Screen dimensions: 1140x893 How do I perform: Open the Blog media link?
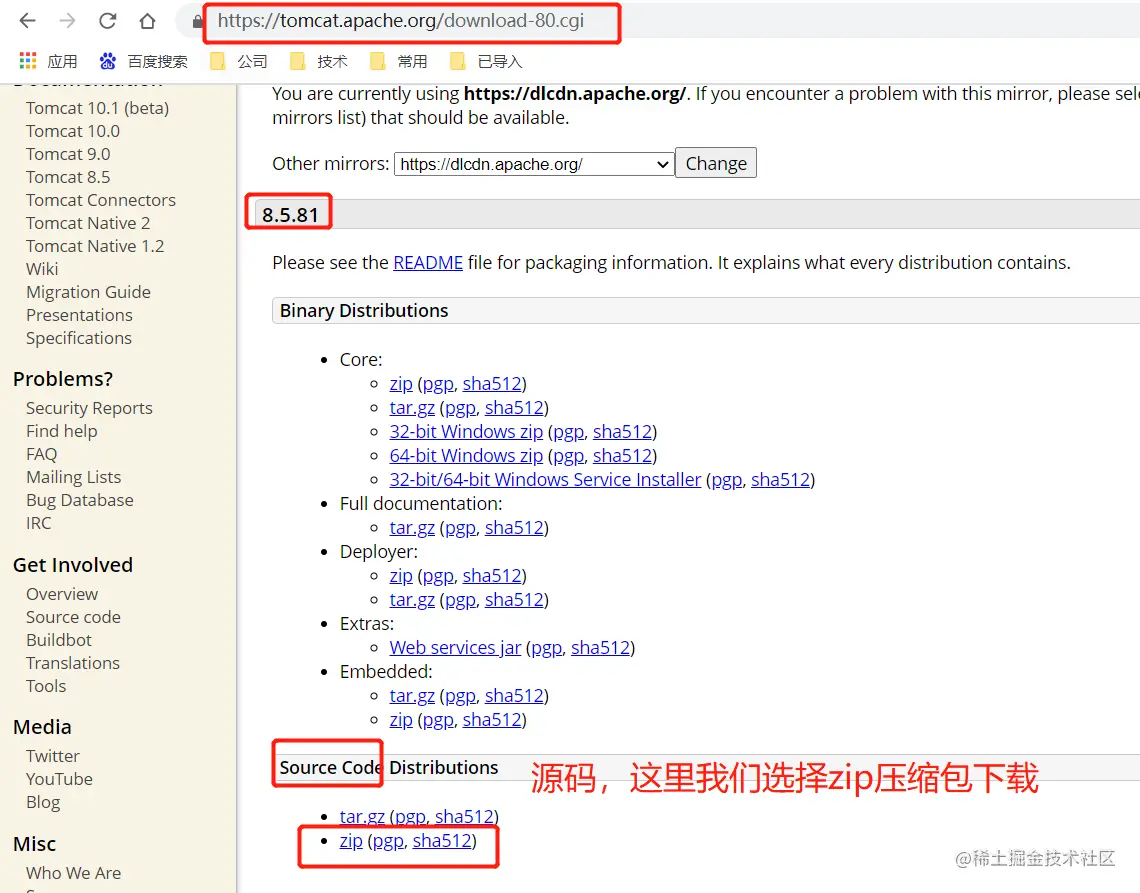43,803
